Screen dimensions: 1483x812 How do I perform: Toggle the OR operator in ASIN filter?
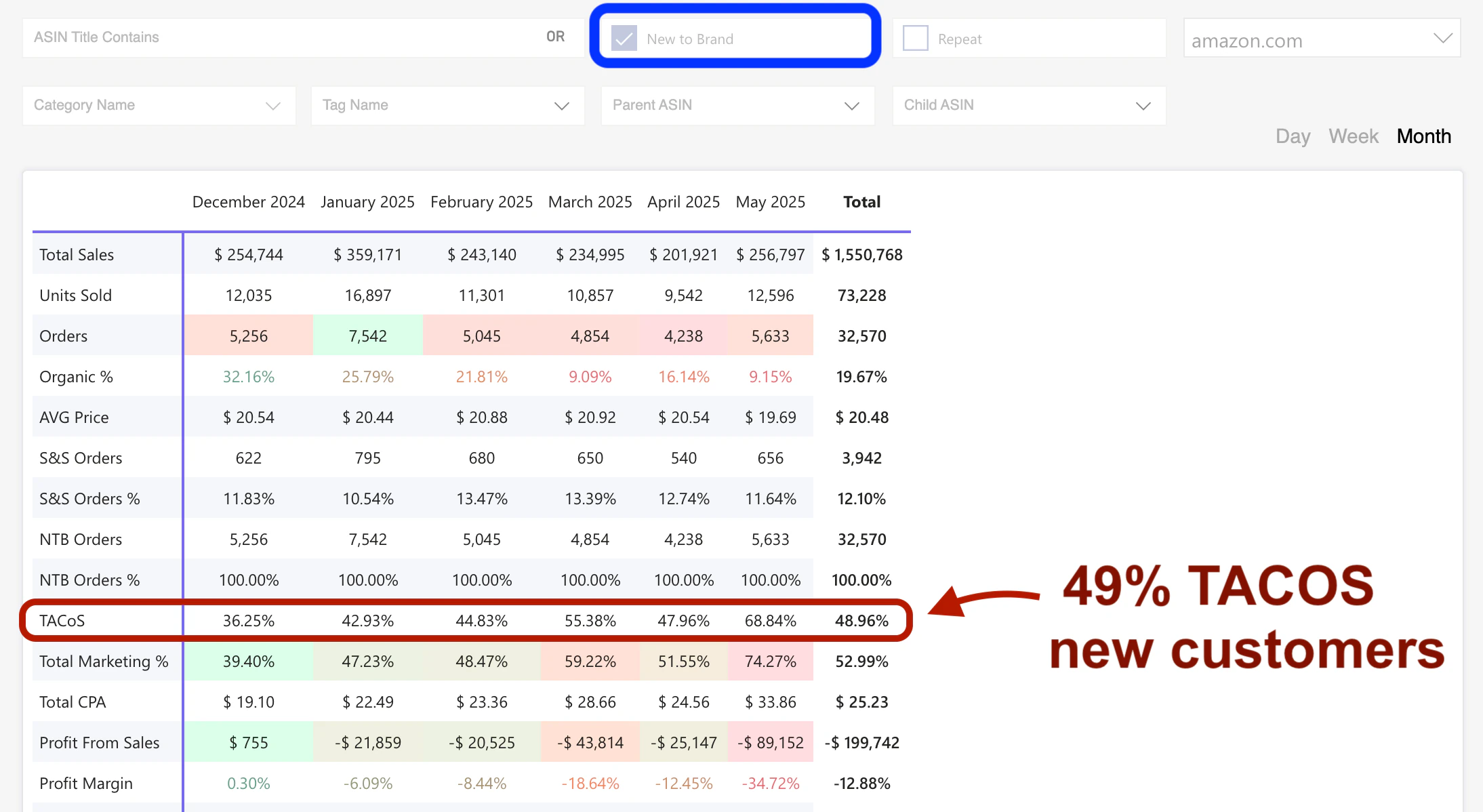pyautogui.click(x=555, y=37)
